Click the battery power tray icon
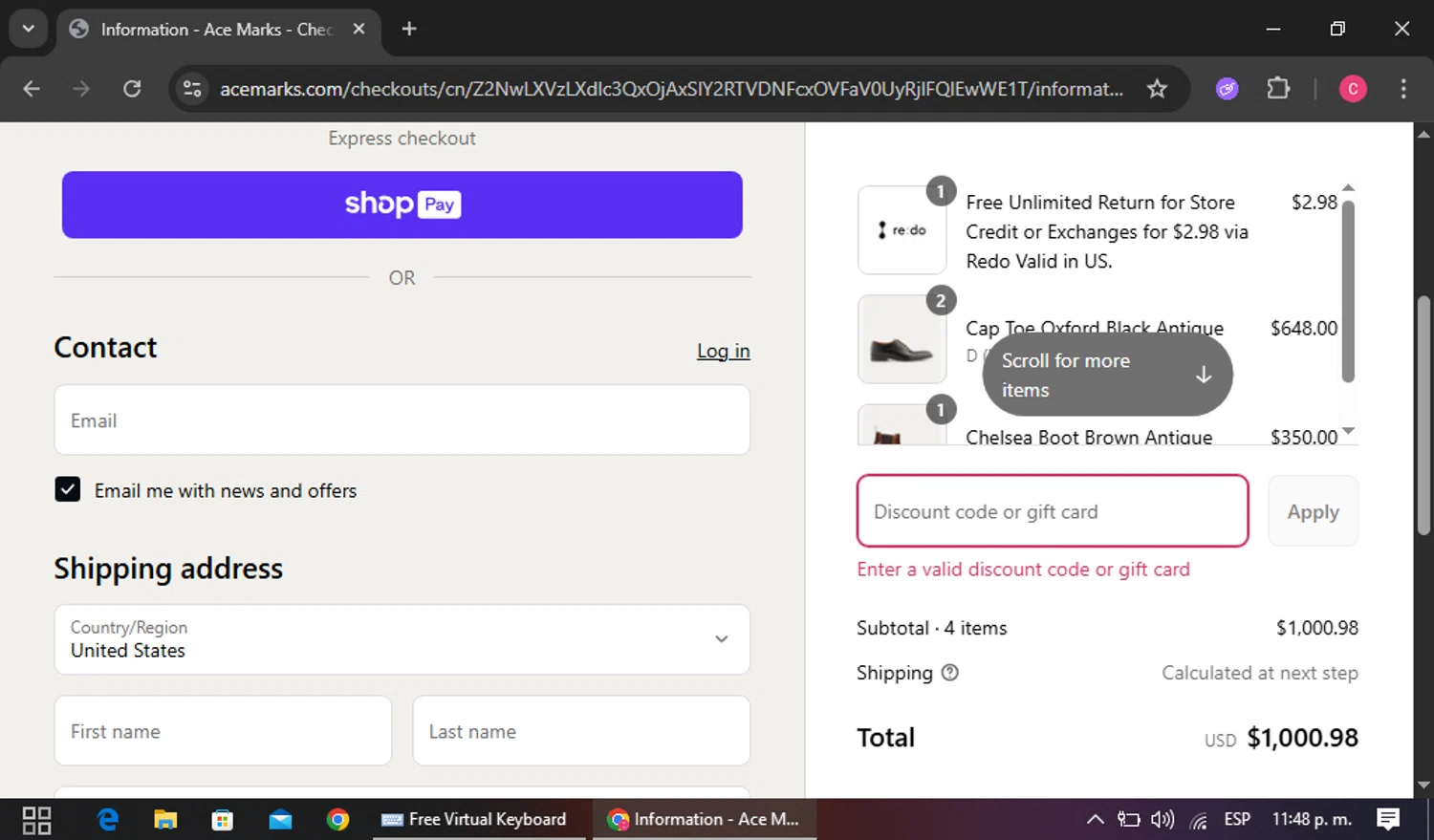Image resolution: width=1434 pixels, height=840 pixels. tap(1129, 820)
